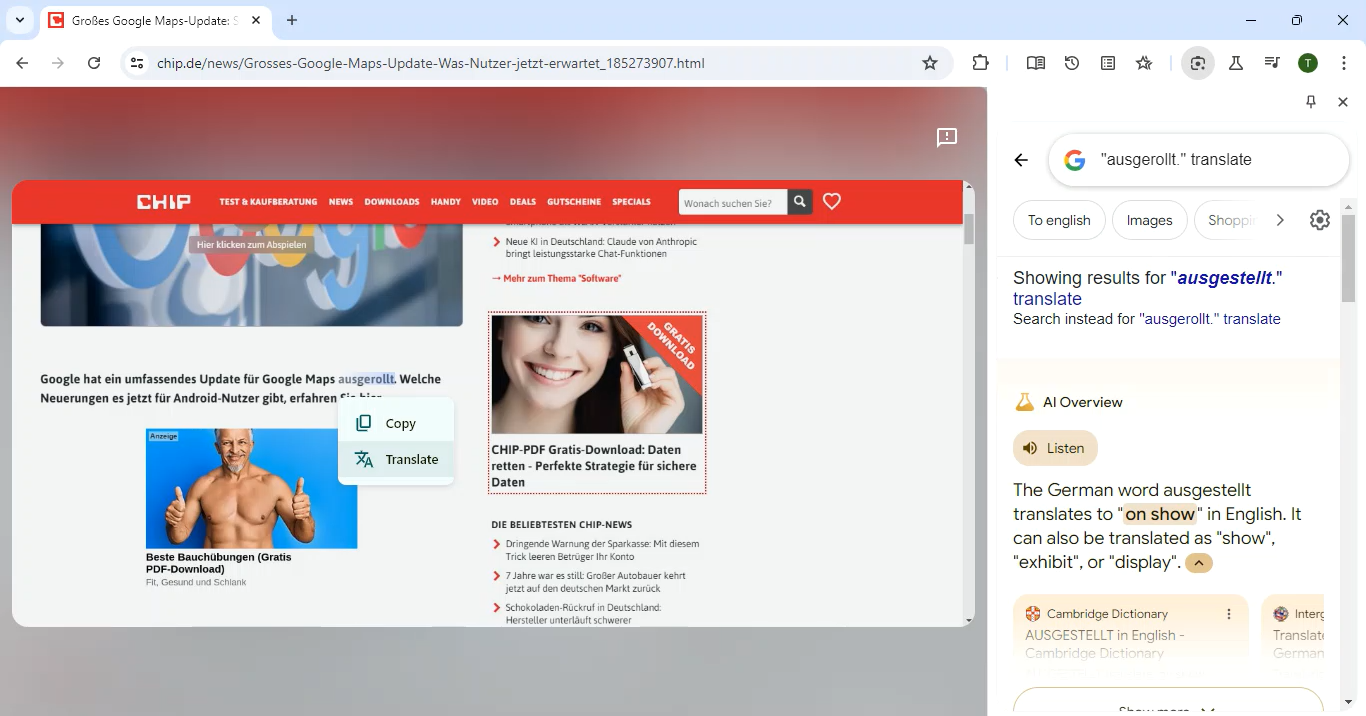Open Schokoladen-Rückruf in Deutschland article
The width and height of the screenshot is (1366, 716).
pos(583,613)
